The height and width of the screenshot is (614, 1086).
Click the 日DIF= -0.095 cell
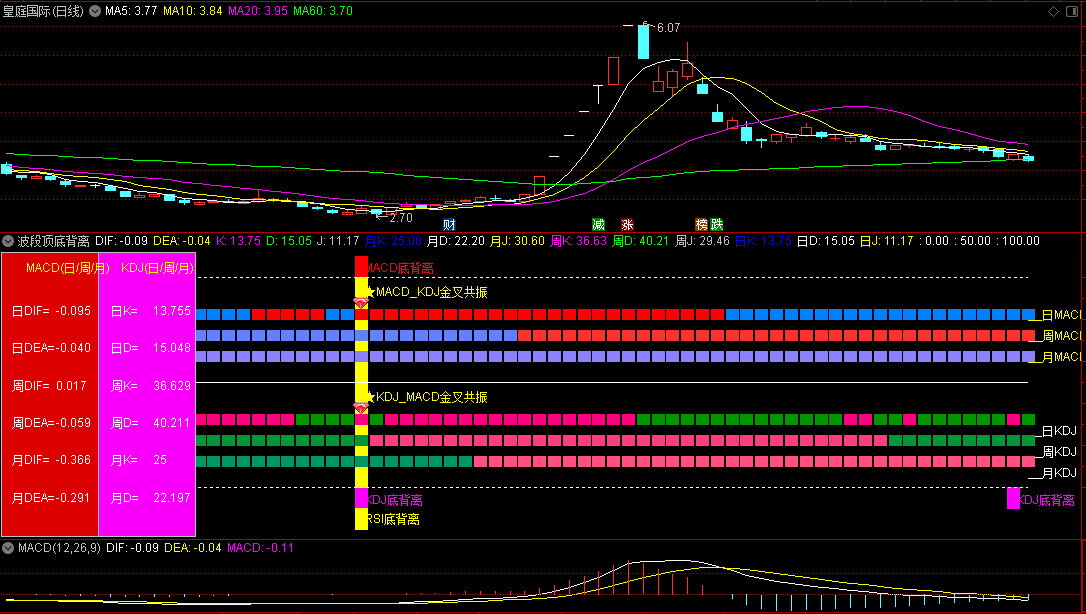click(x=51, y=311)
